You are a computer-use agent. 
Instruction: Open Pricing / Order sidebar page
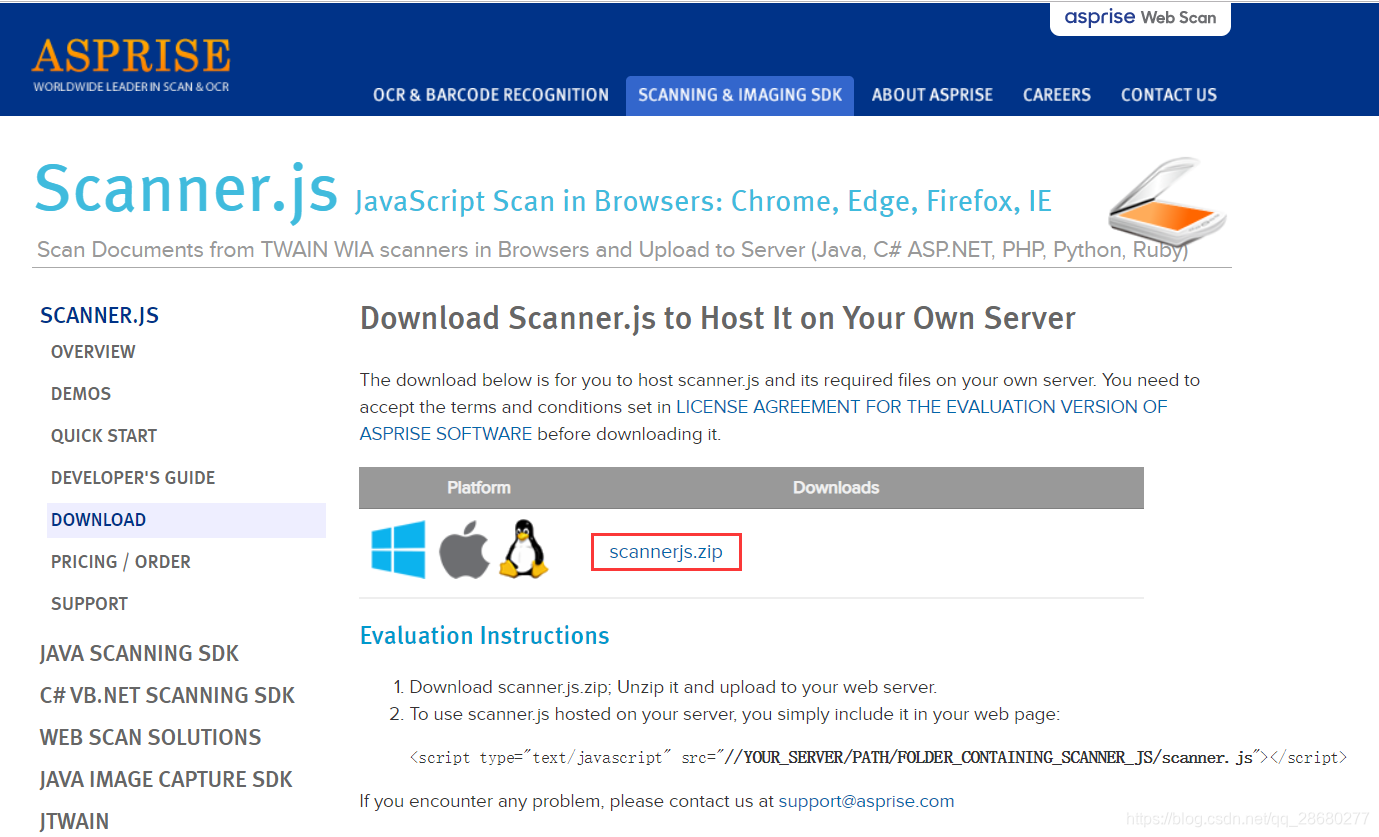(x=121, y=562)
